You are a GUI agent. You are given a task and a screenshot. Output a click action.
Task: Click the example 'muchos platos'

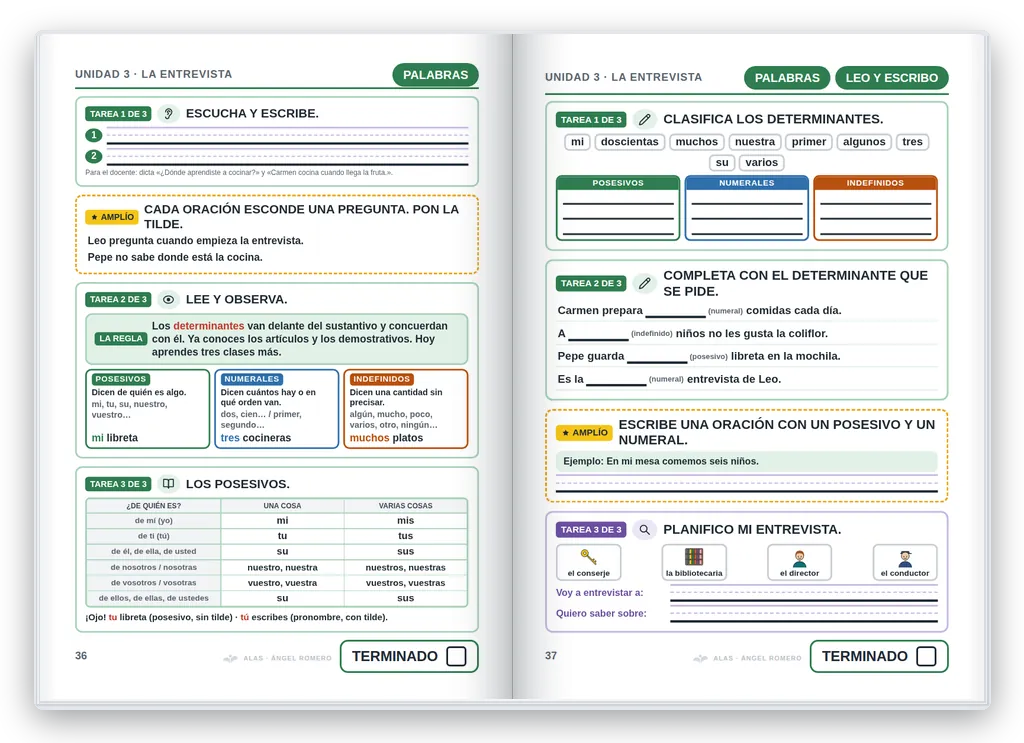(x=386, y=438)
